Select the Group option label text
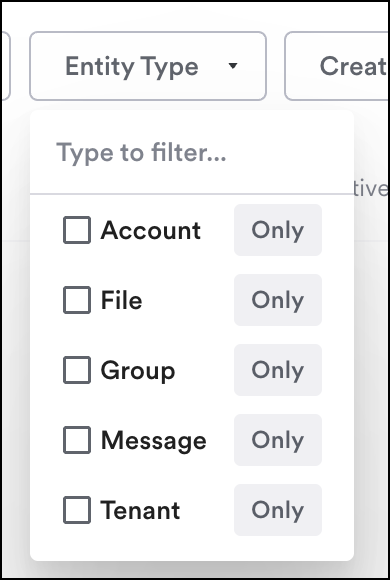Viewport: 390px width, 580px height. (138, 371)
